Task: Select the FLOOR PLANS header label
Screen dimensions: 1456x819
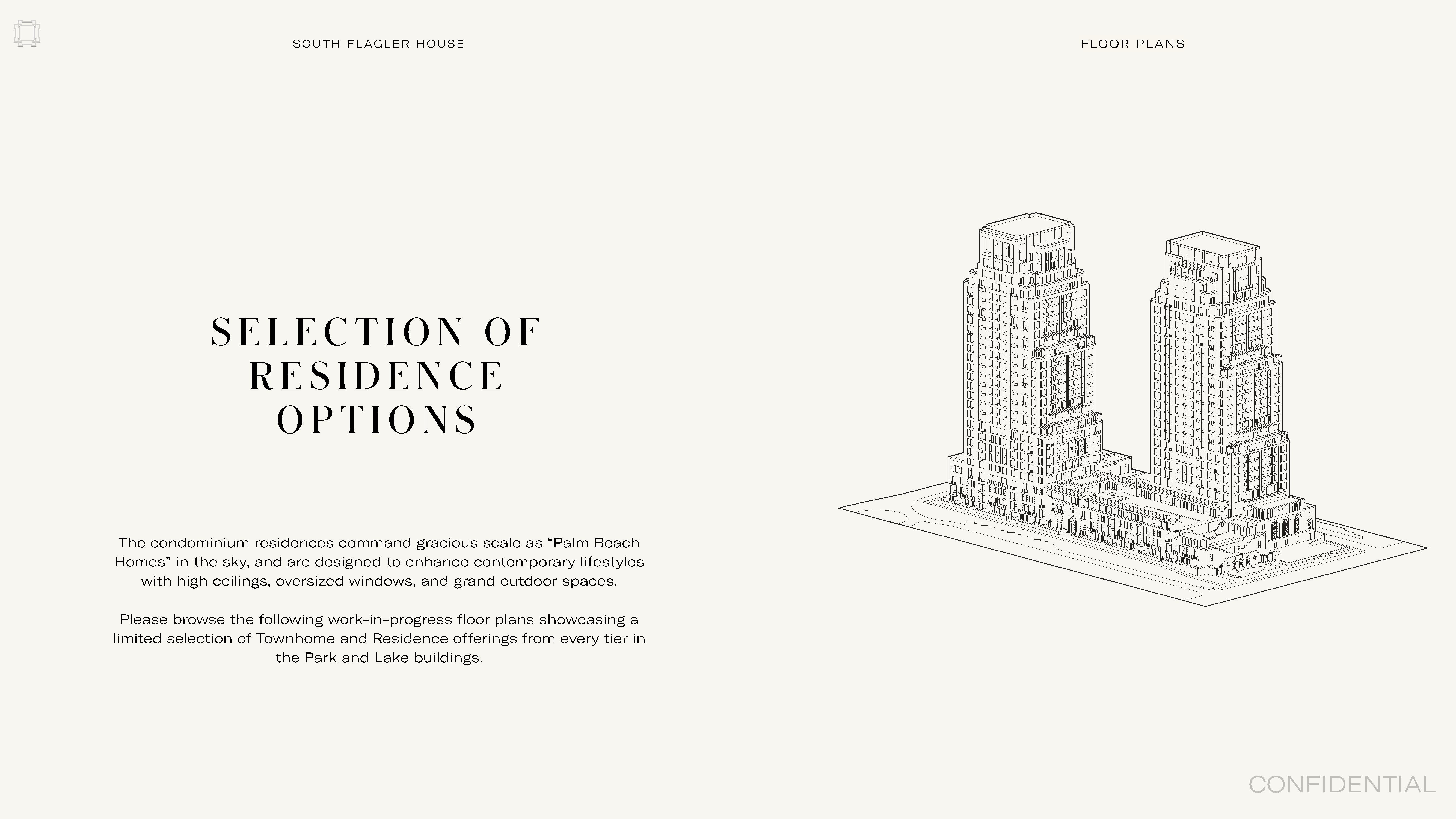Action: pyautogui.click(x=1133, y=44)
